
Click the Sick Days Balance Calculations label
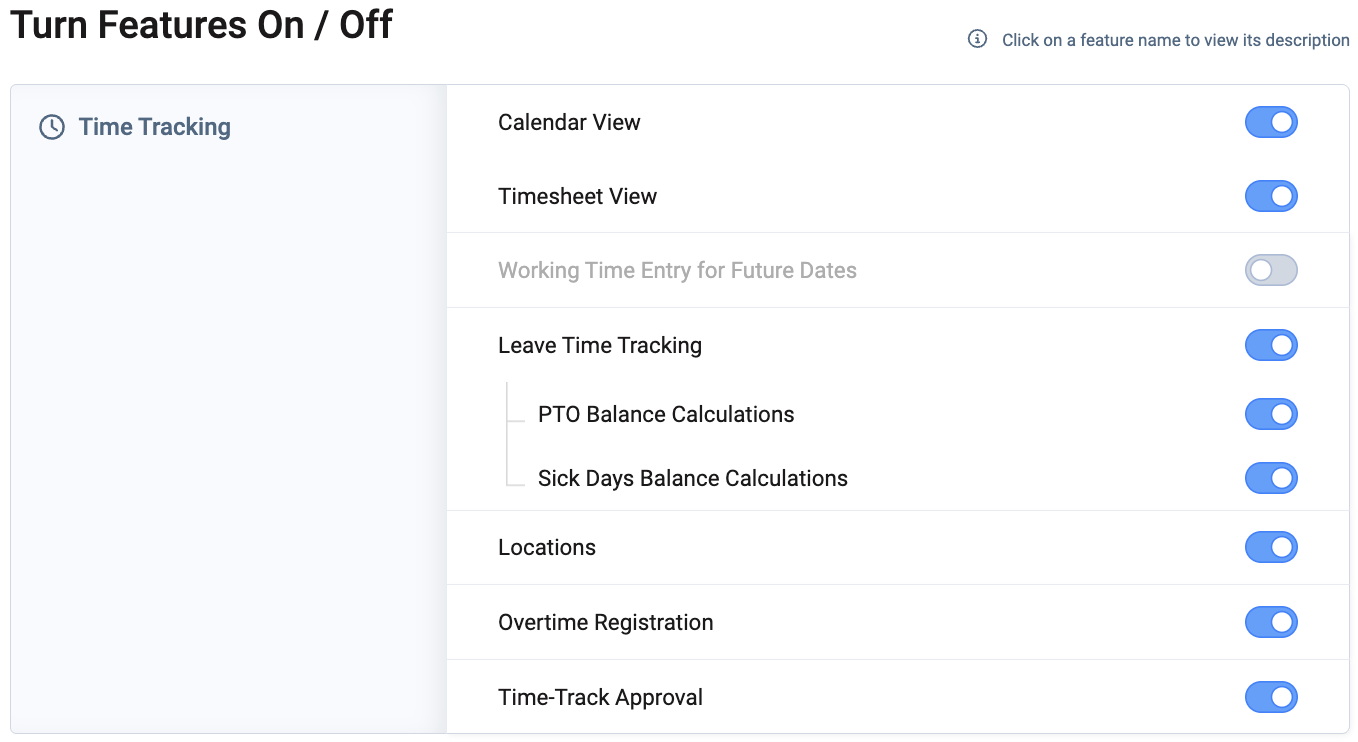coord(693,478)
